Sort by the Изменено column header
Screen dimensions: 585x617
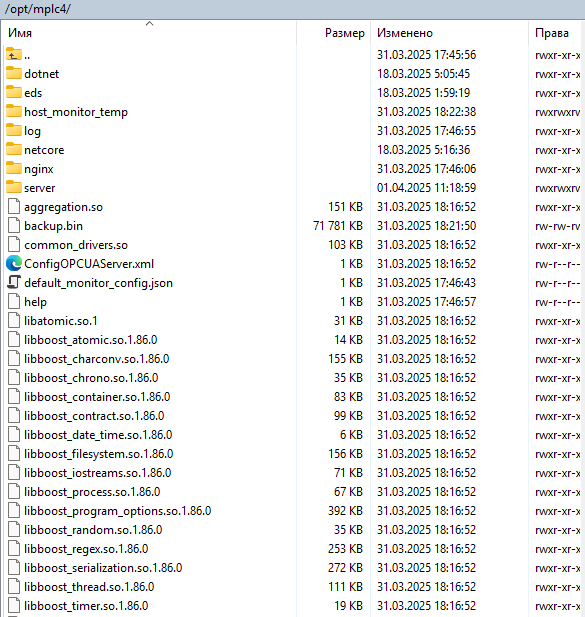click(449, 33)
